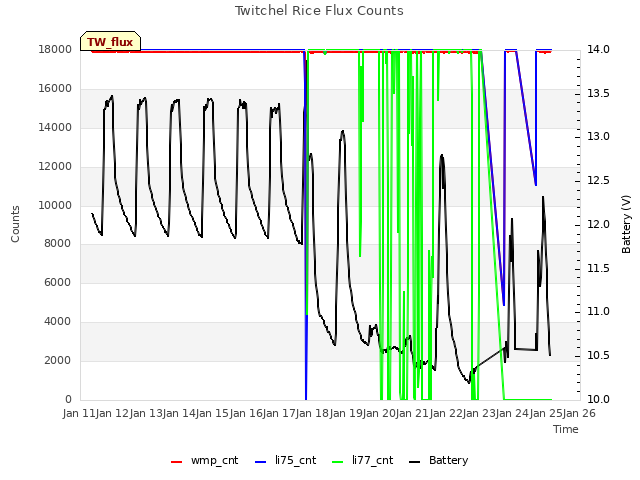
Task: Click the green li77_cnt legend swatch
Action: 338,462
